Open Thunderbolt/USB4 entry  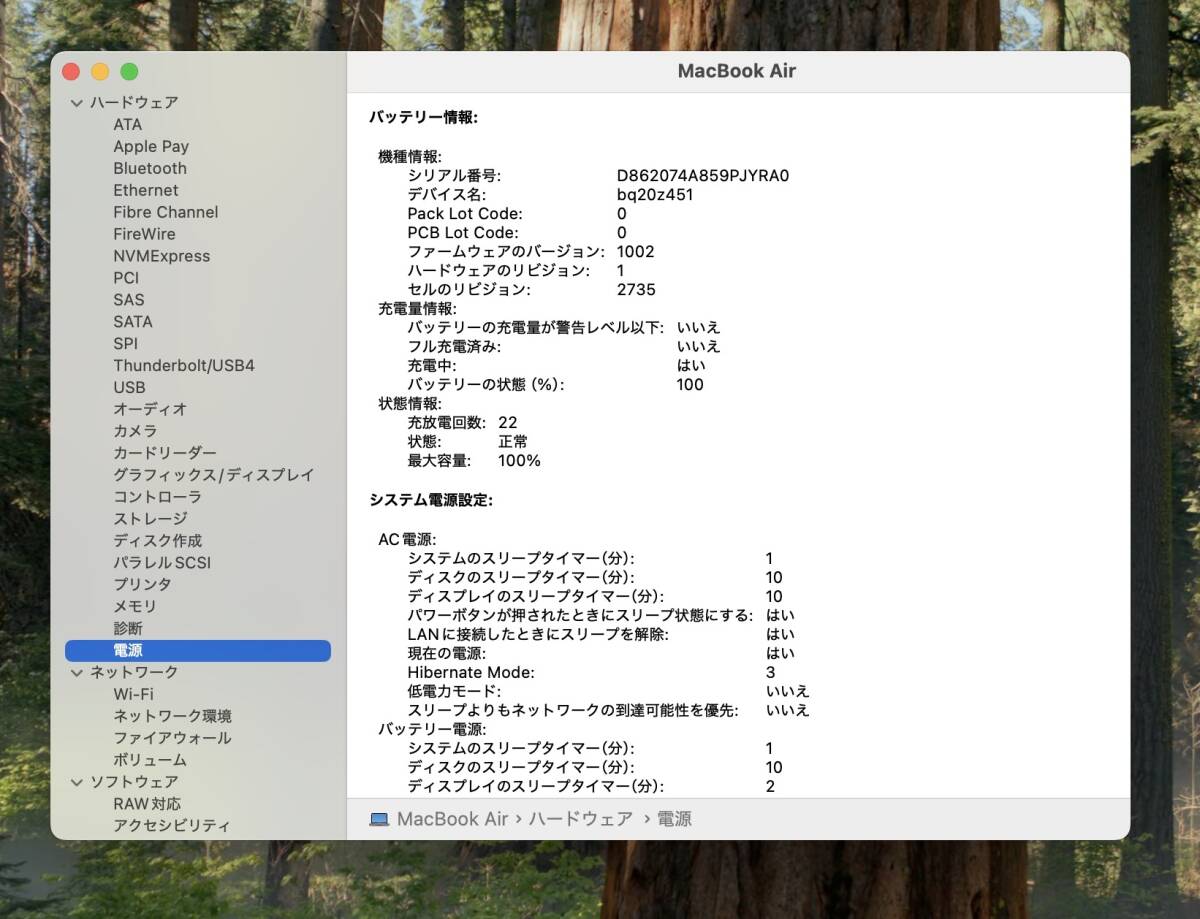[184, 366]
